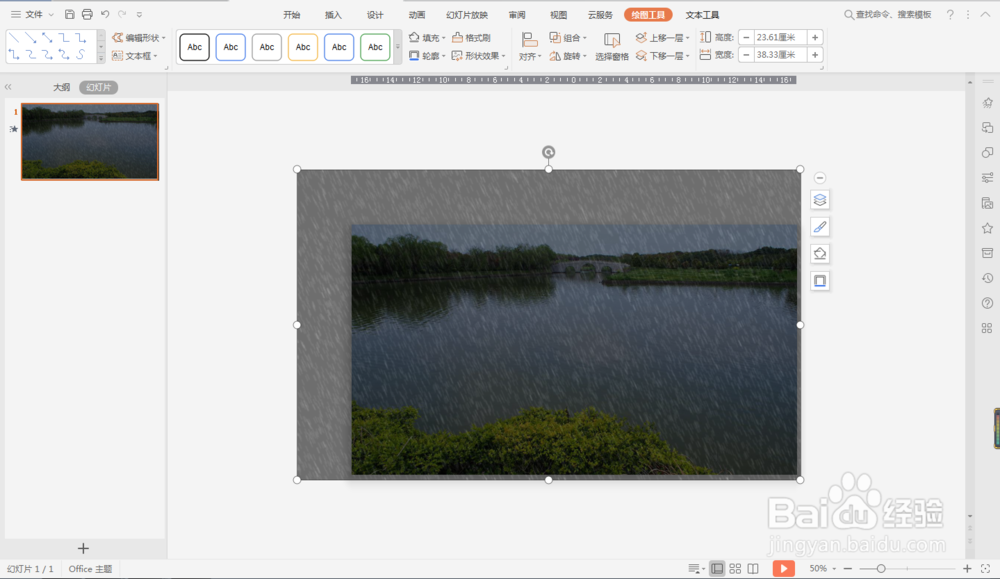Open the 动画 tab
This screenshot has height=579, width=1000.
tap(416, 15)
